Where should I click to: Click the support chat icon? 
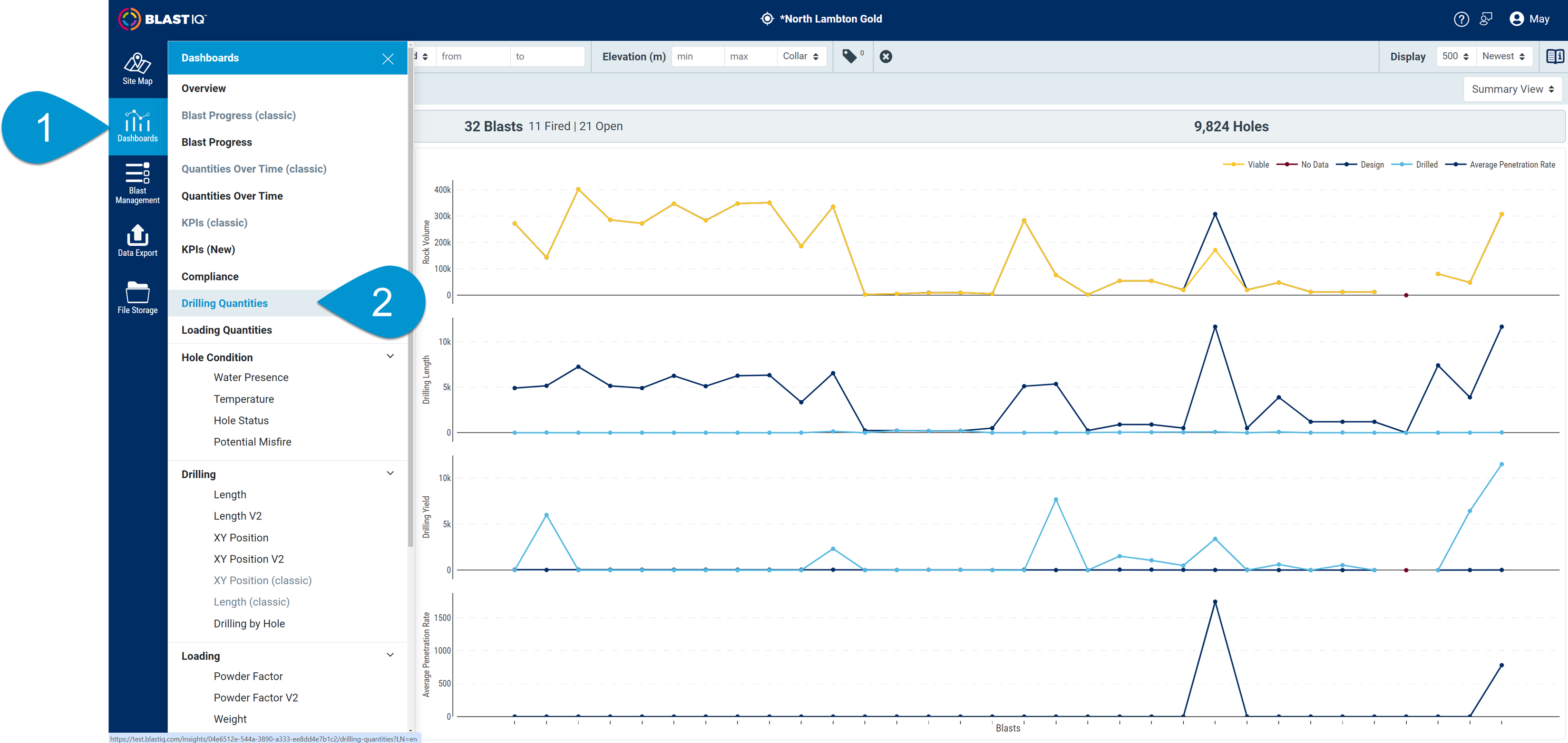[x=1486, y=19]
